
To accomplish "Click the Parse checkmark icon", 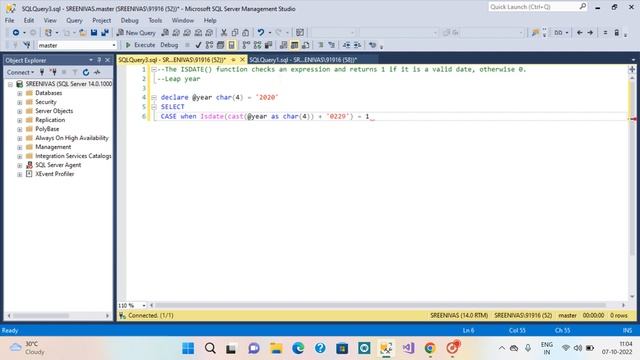I will click(x=198, y=45).
